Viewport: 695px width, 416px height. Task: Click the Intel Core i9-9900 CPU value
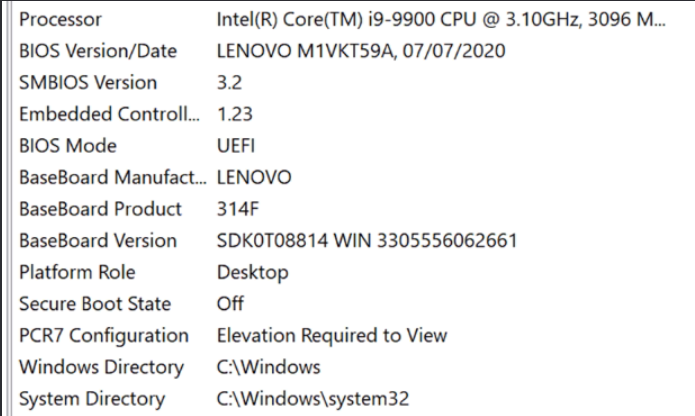[440, 19]
